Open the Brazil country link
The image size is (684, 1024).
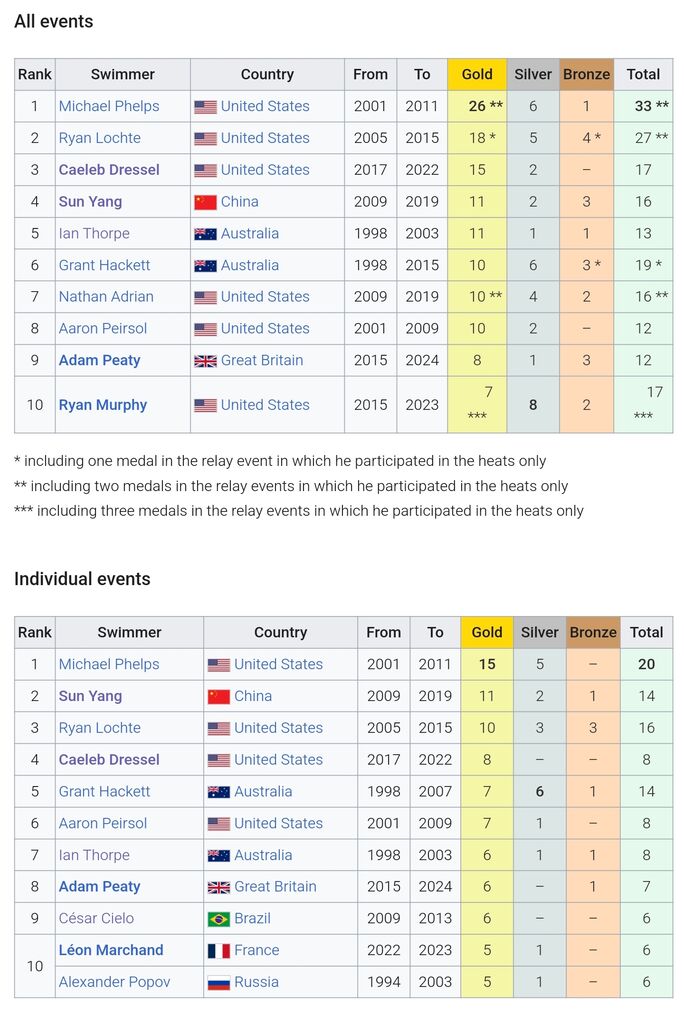pyautogui.click(x=252, y=918)
